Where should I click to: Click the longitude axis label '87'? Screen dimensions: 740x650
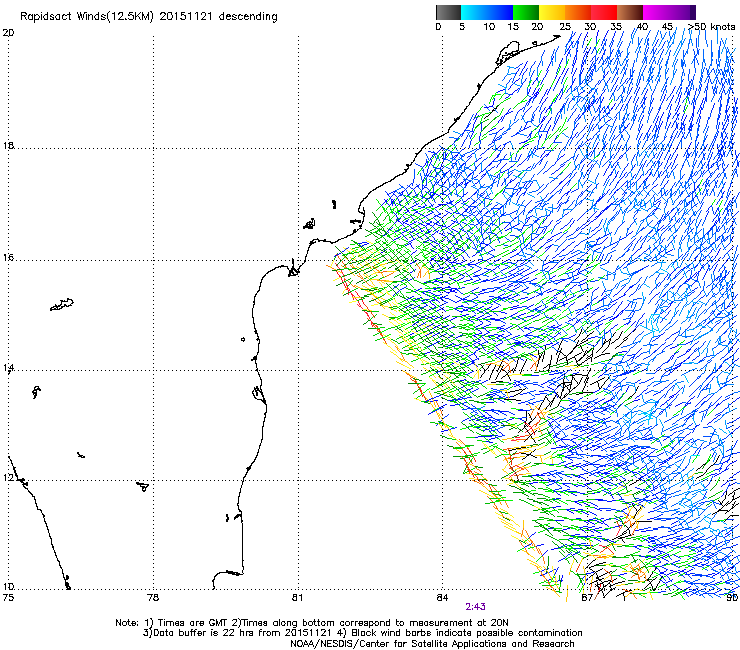587,598
